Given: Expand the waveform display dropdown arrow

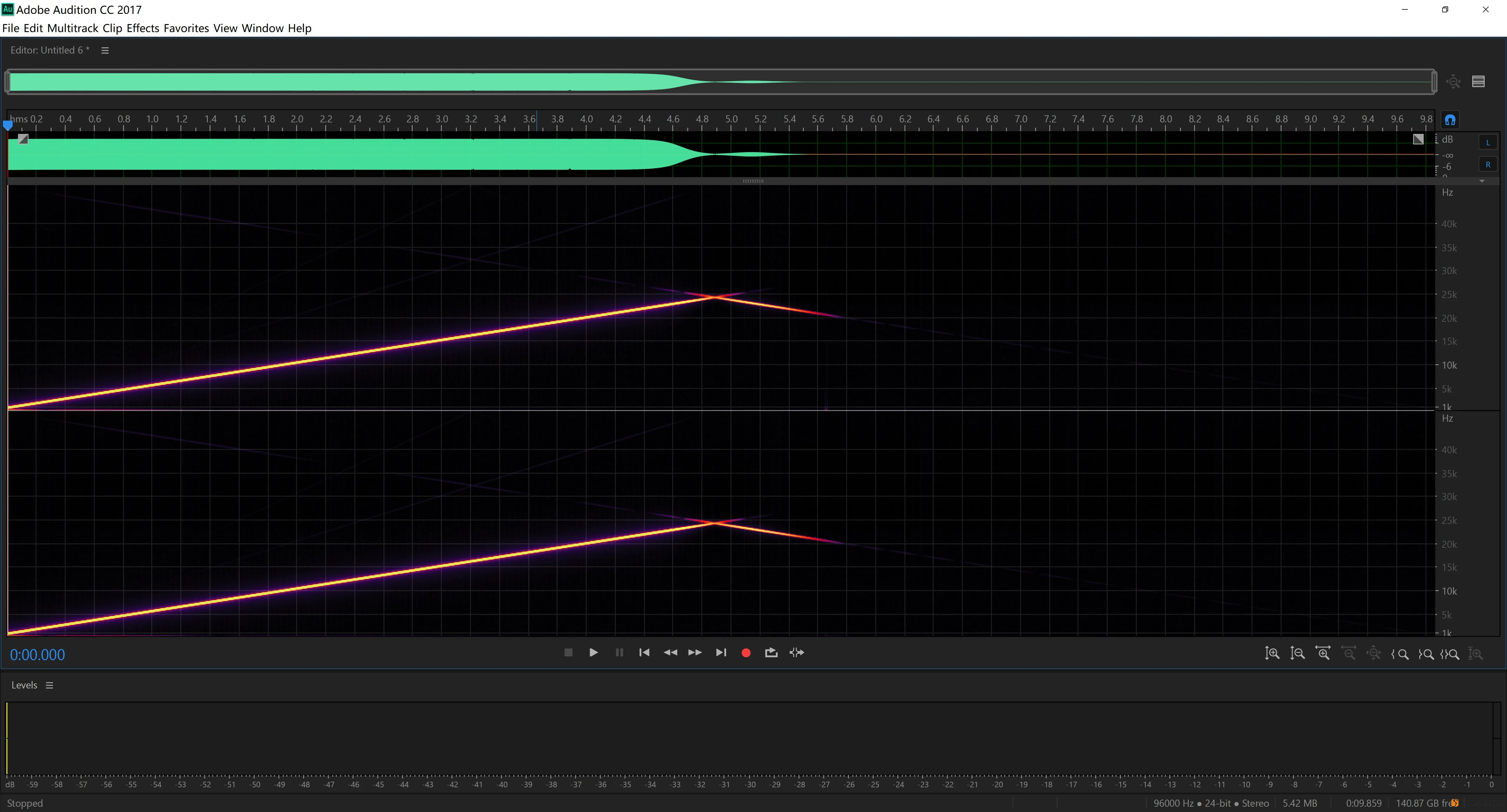Looking at the screenshot, I should point(1482,181).
